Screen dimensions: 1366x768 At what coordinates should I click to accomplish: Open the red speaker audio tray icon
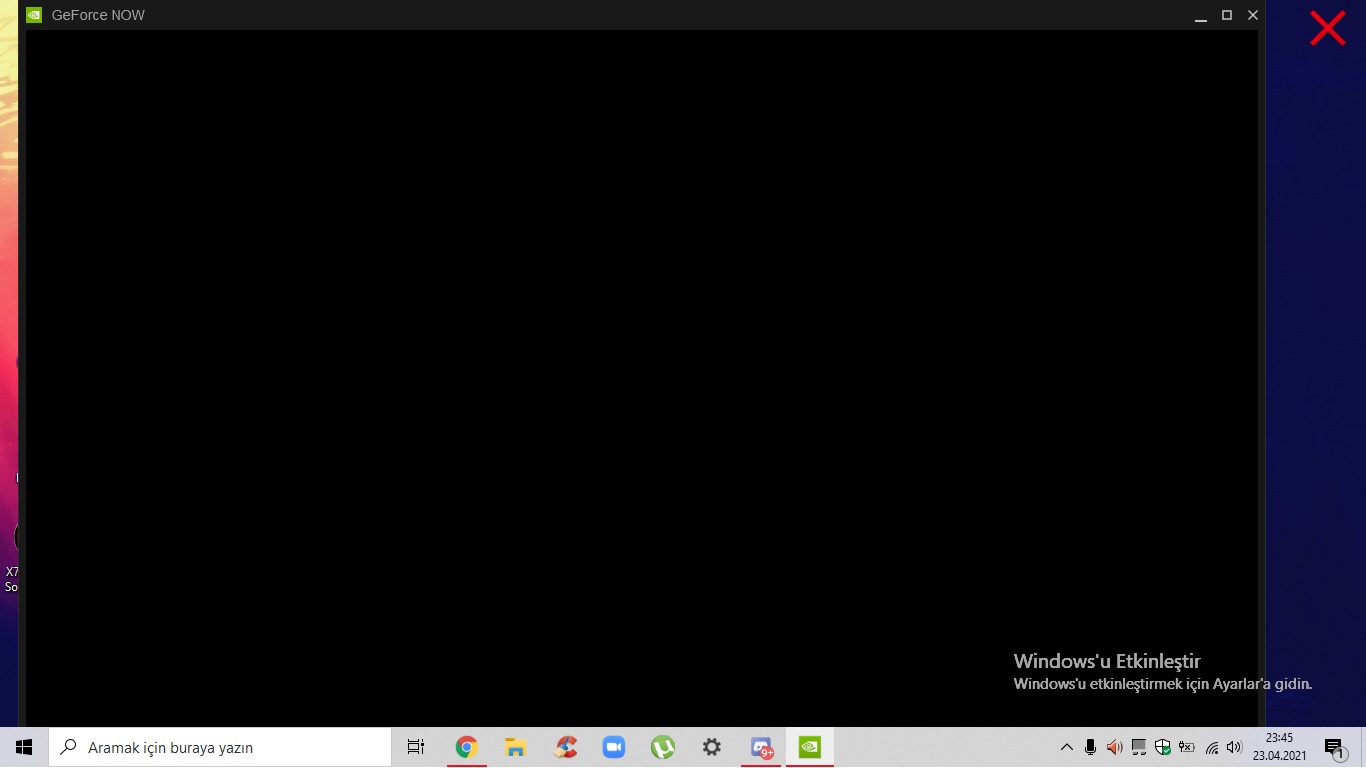pos(1114,747)
